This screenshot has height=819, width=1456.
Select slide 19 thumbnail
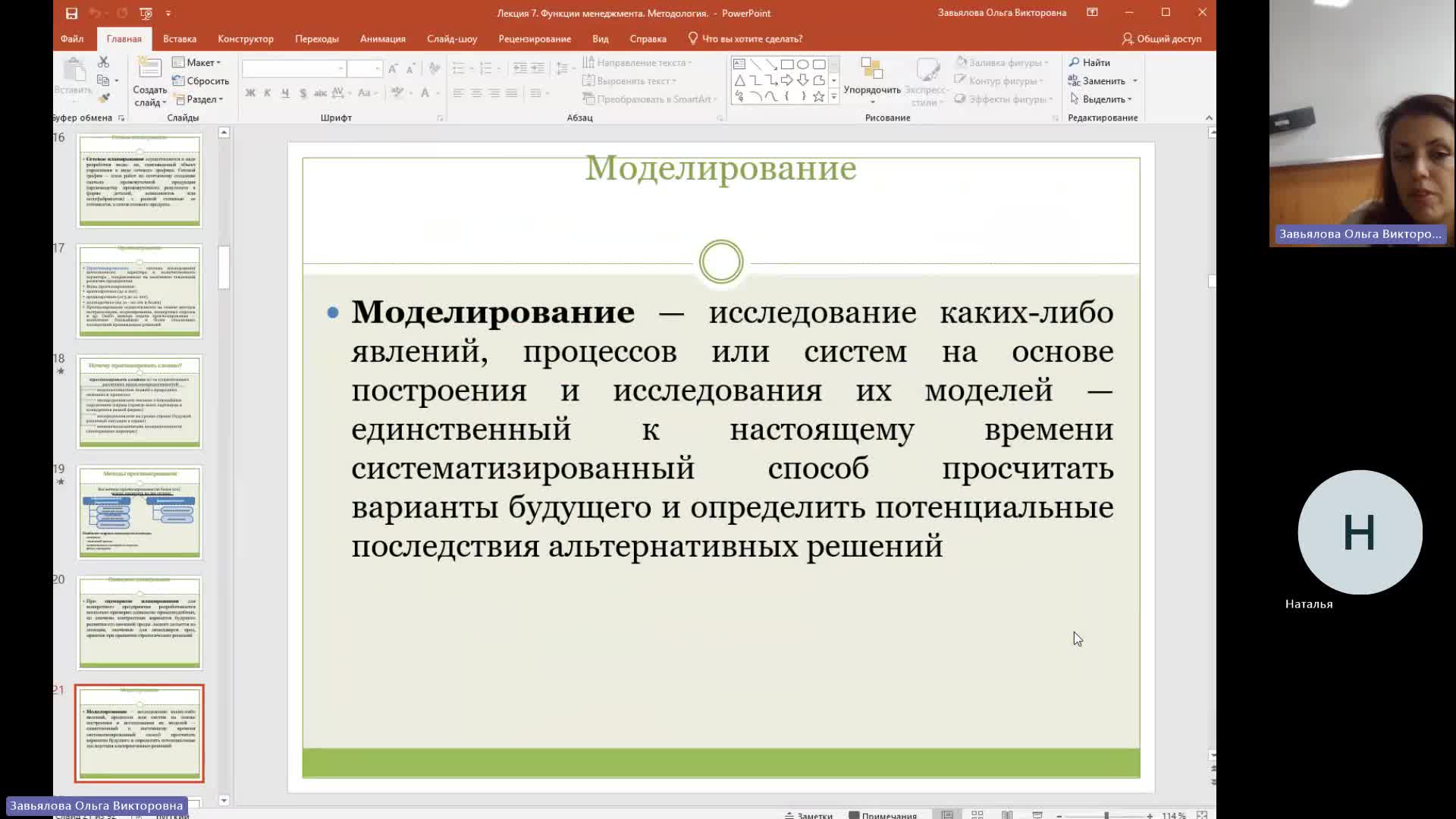pyautogui.click(x=140, y=512)
